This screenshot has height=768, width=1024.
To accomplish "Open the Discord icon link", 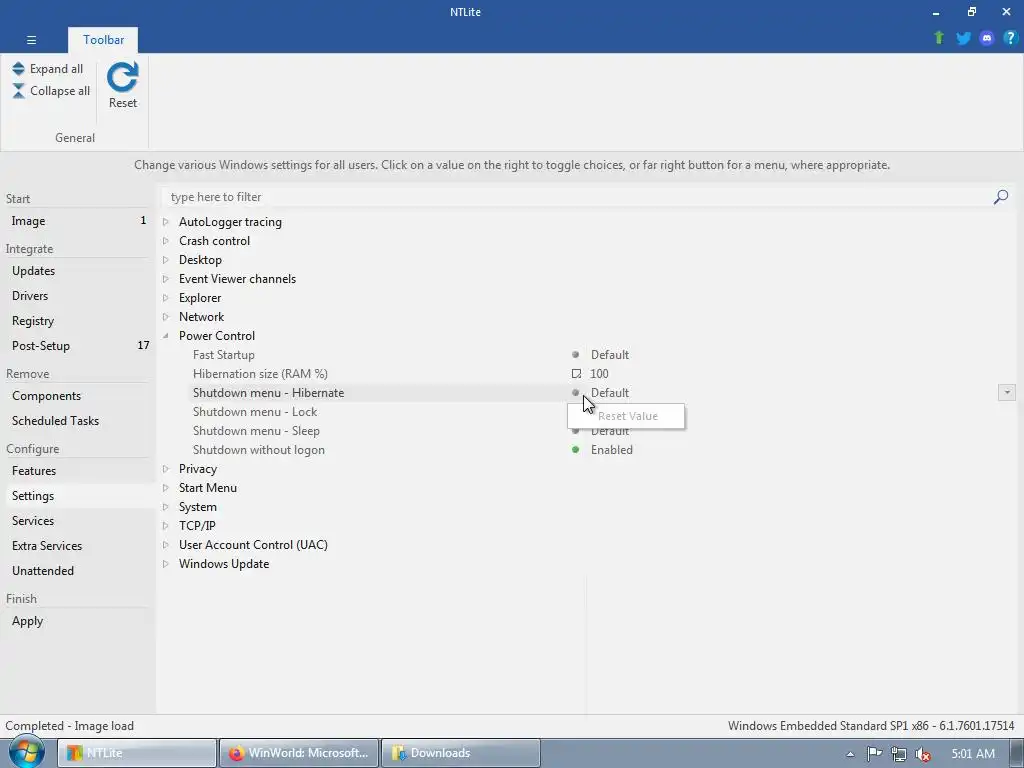I will point(987,38).
